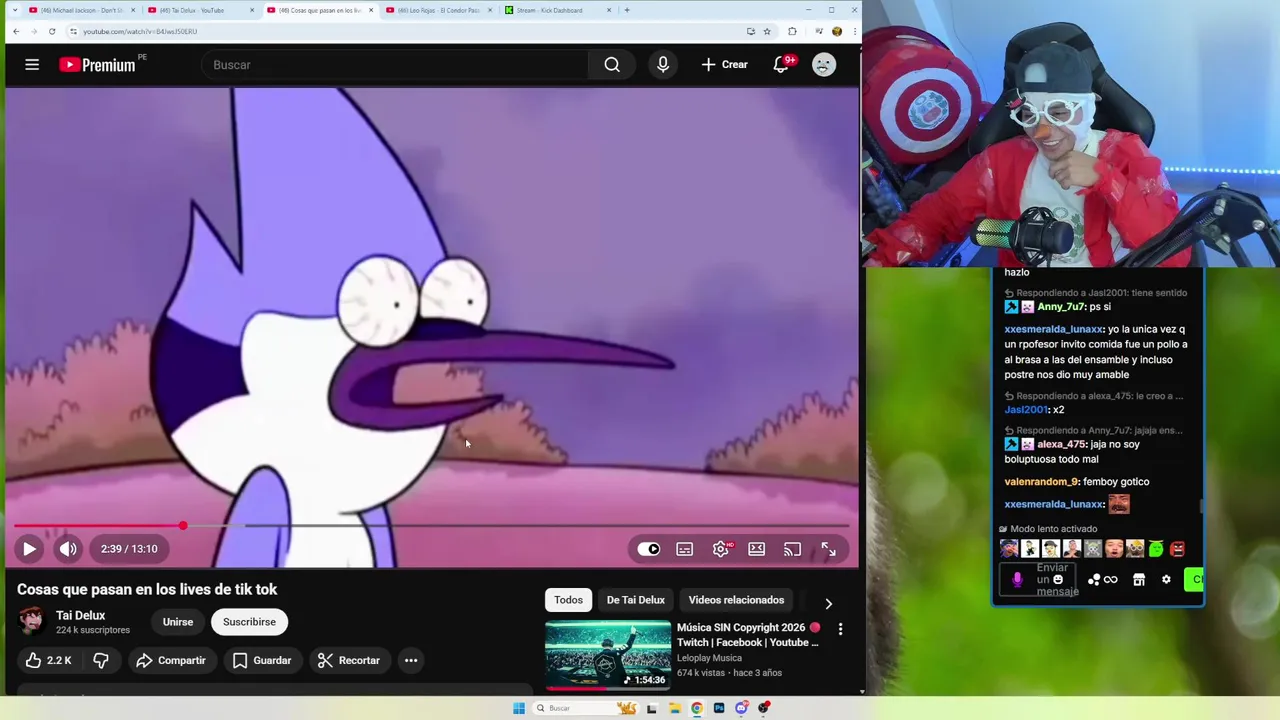Mute the video with the volume icon

(68, 549)
